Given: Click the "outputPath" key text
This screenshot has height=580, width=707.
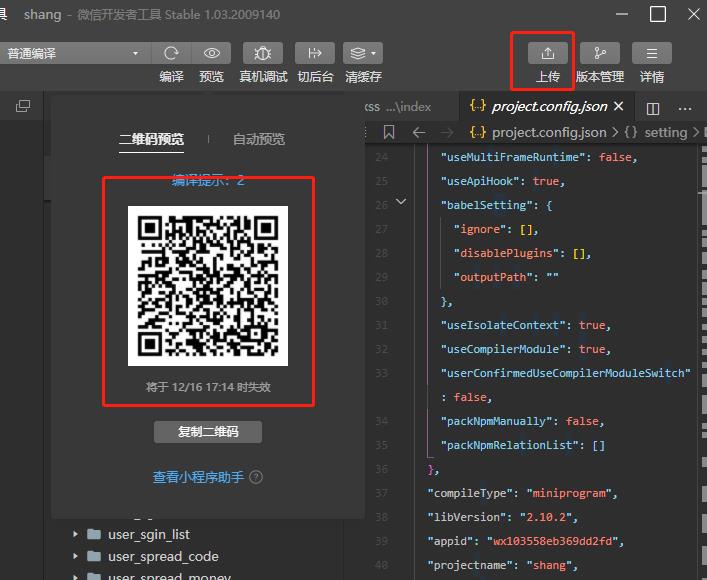Looking at the screenshot, I should click(493, 277).
